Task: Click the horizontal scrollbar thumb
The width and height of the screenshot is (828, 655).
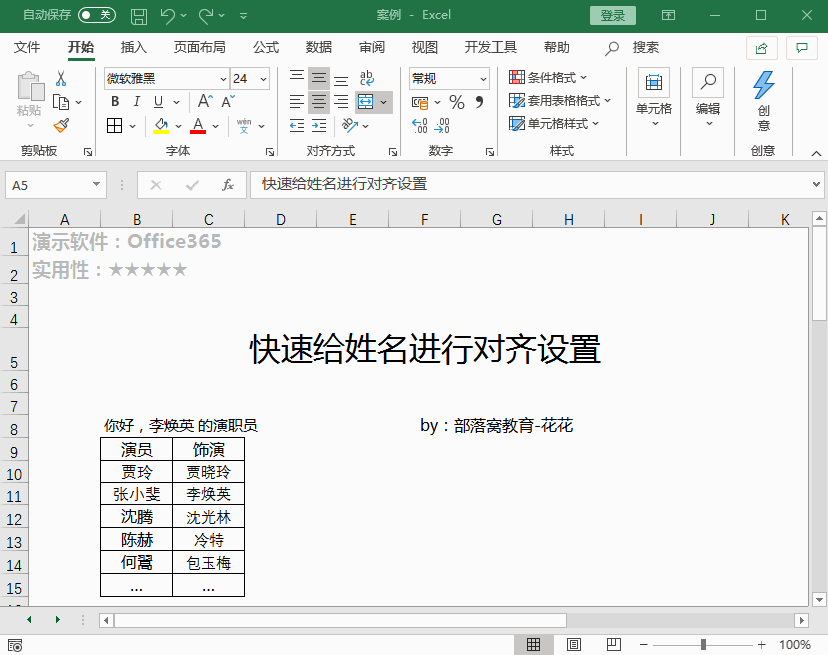Action: [340, 620]
